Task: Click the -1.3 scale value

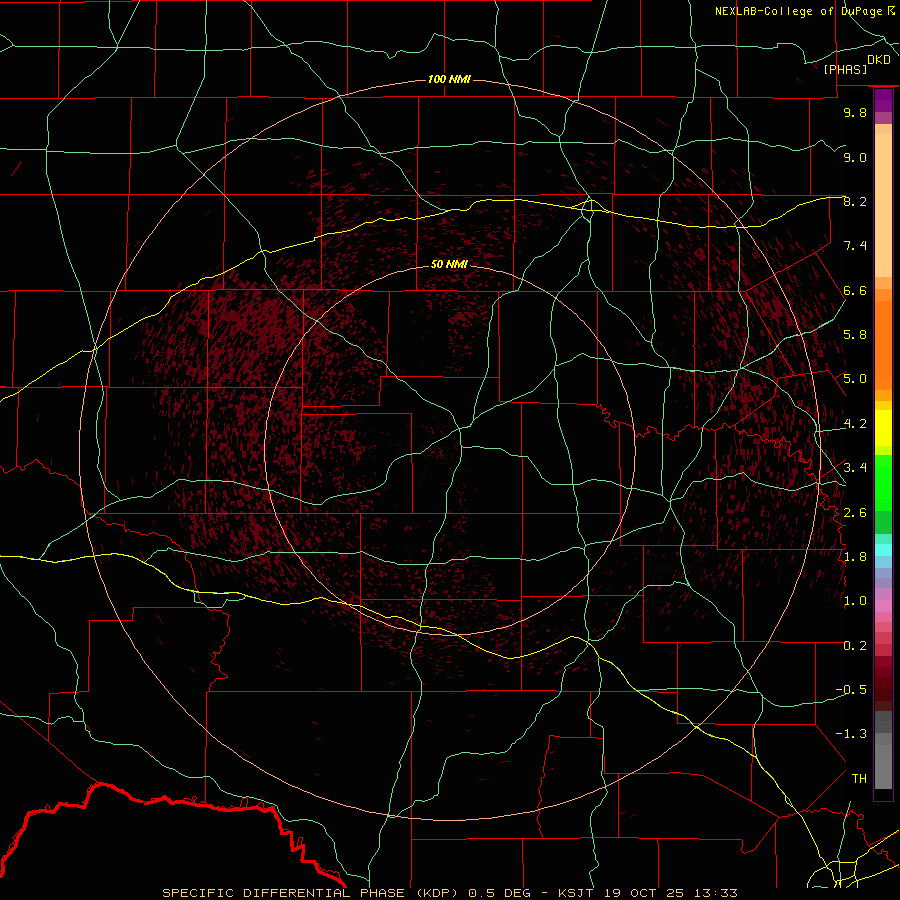Action: coord(851,734)
